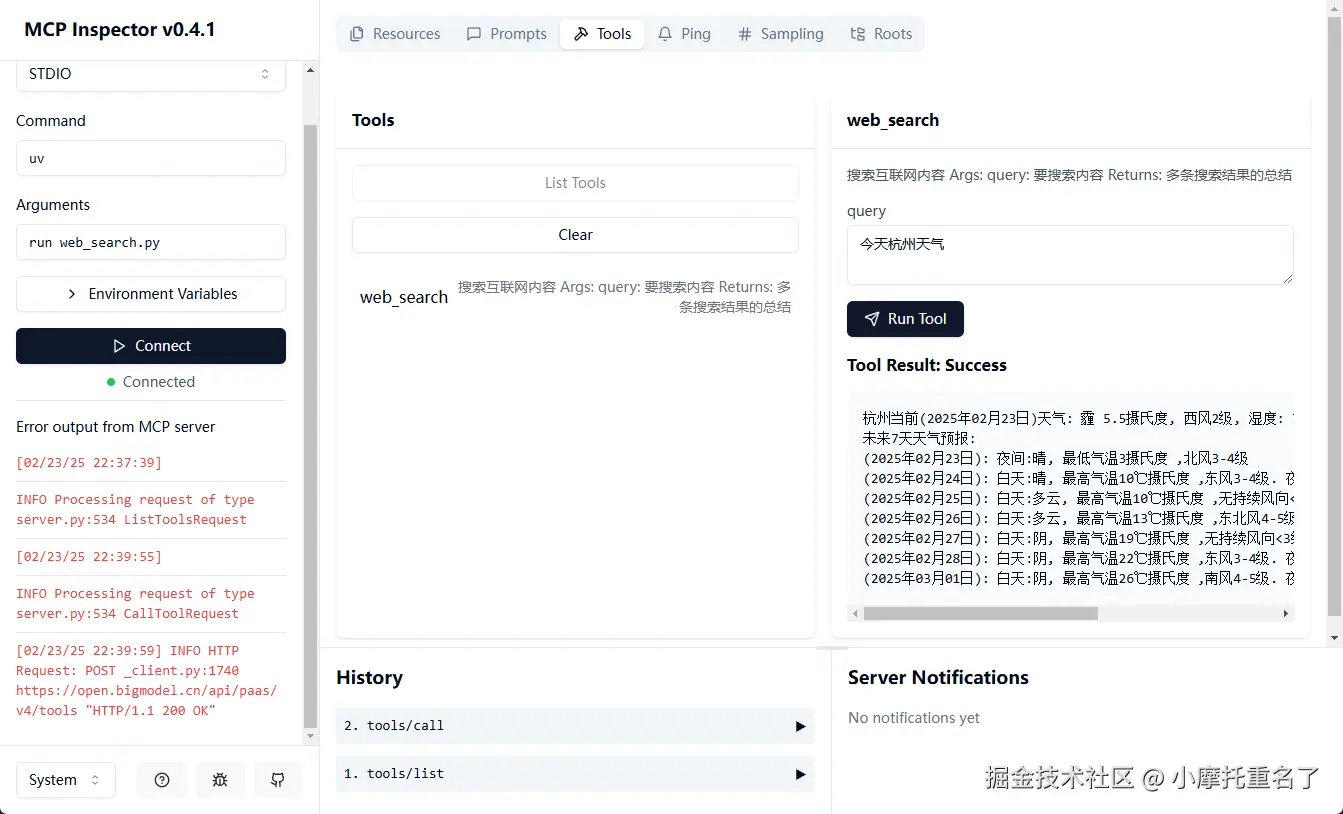1343x814 pixels.
Task: Click the CallToolRequest log line
Action: 135,604
